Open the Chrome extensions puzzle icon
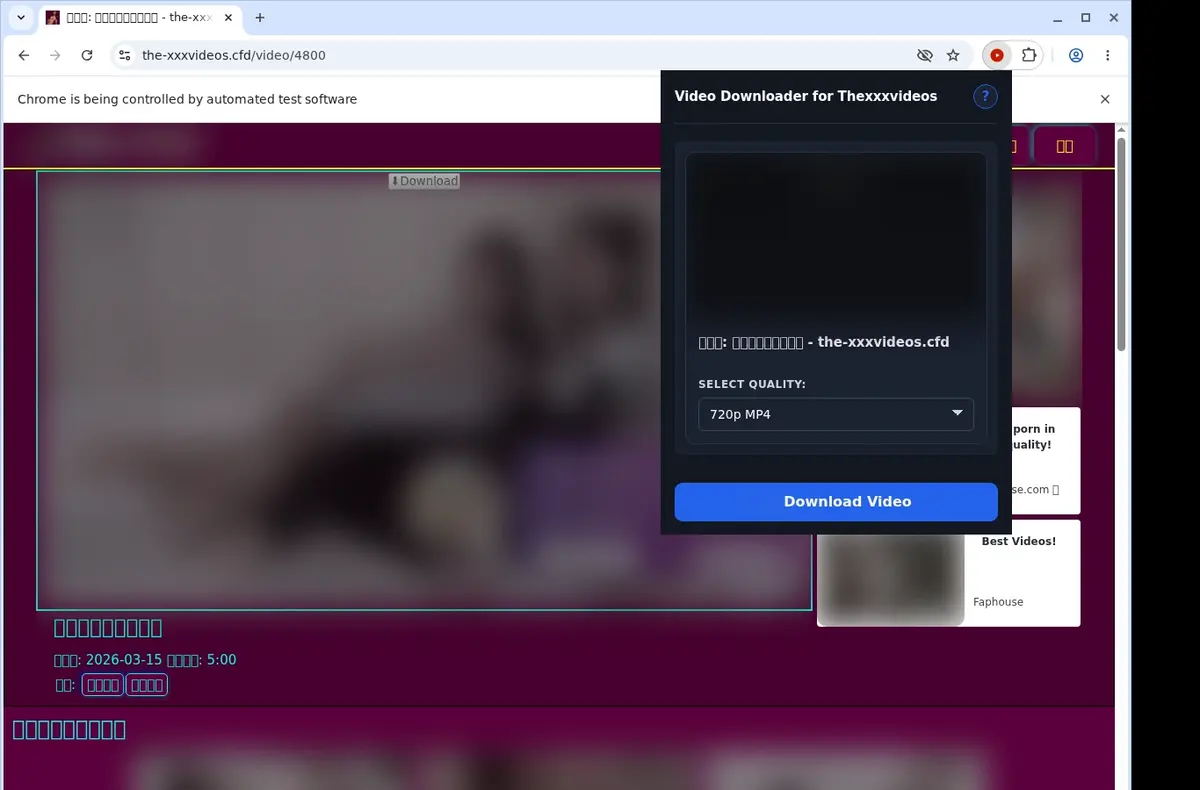Screen dimensions: 1200x790 click(x=1029, y=56)
